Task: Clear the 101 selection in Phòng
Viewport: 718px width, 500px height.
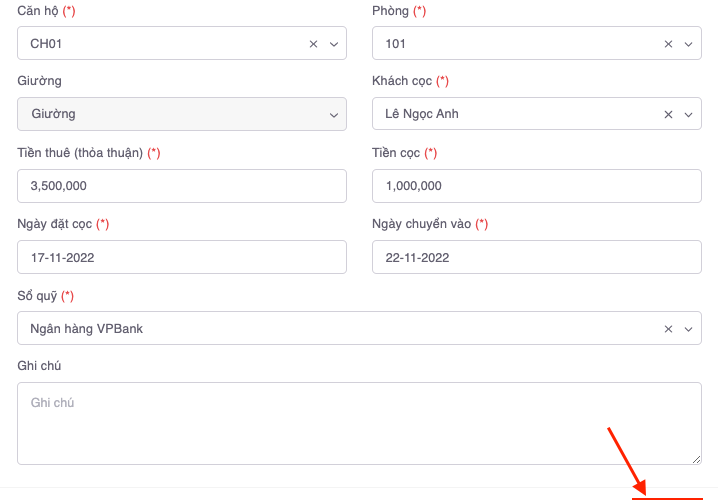Action: tap(668, 44)
